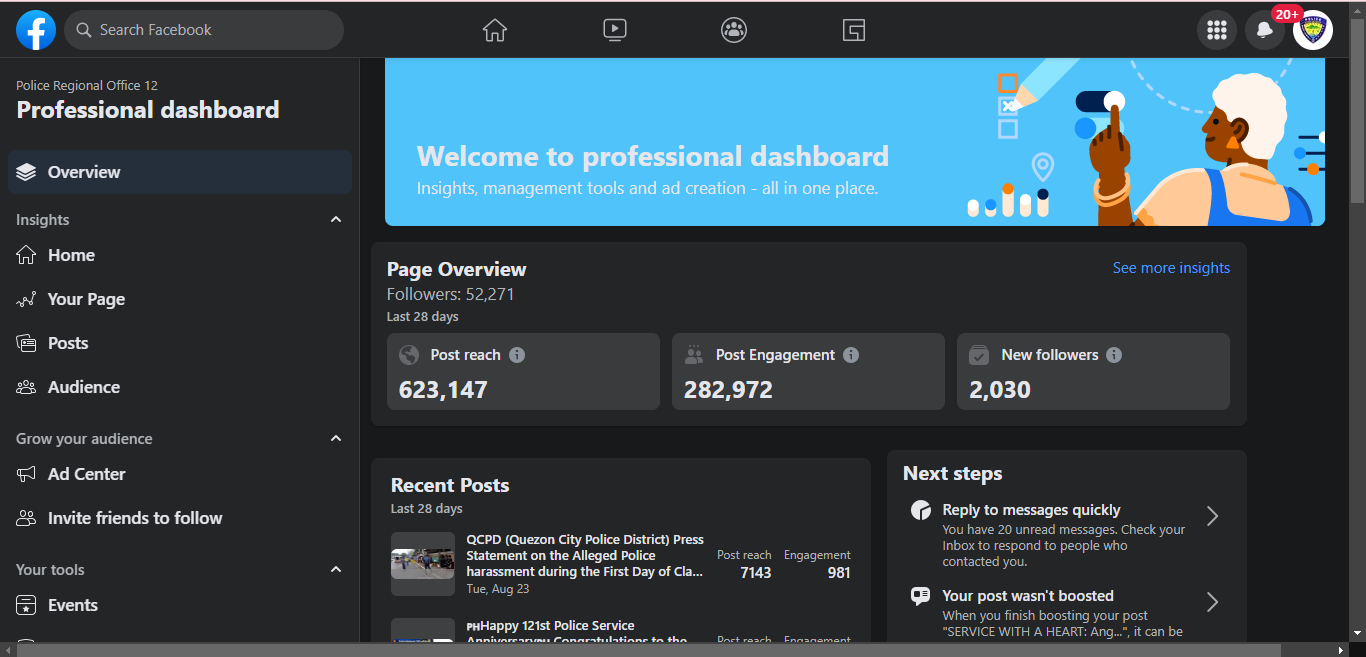The height and width of the screenshot is (657, 1366).
Task: Click the Your Page trend icon
Action: (x=27, y=299)
